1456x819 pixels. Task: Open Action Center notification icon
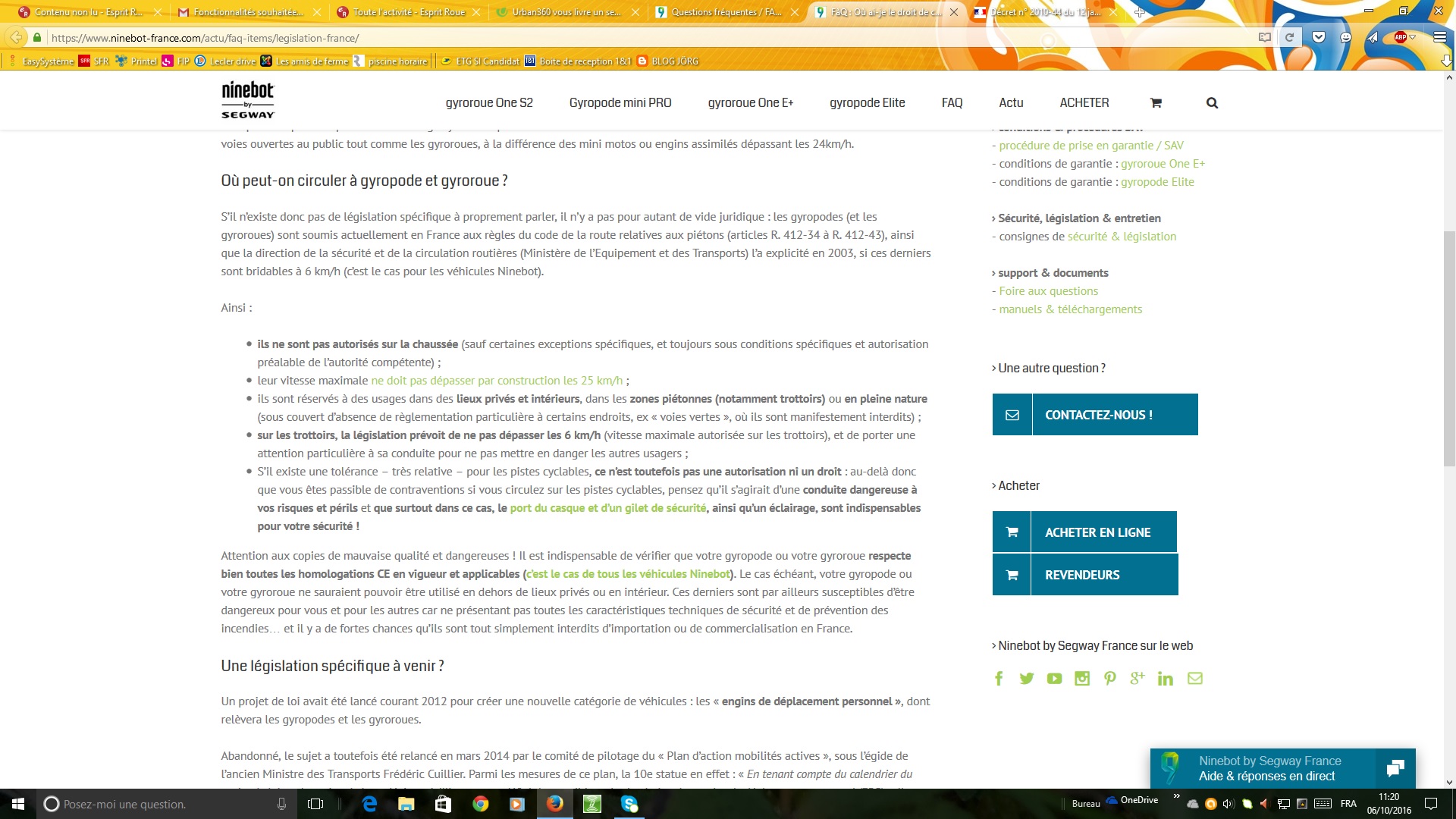point(1431,804)
